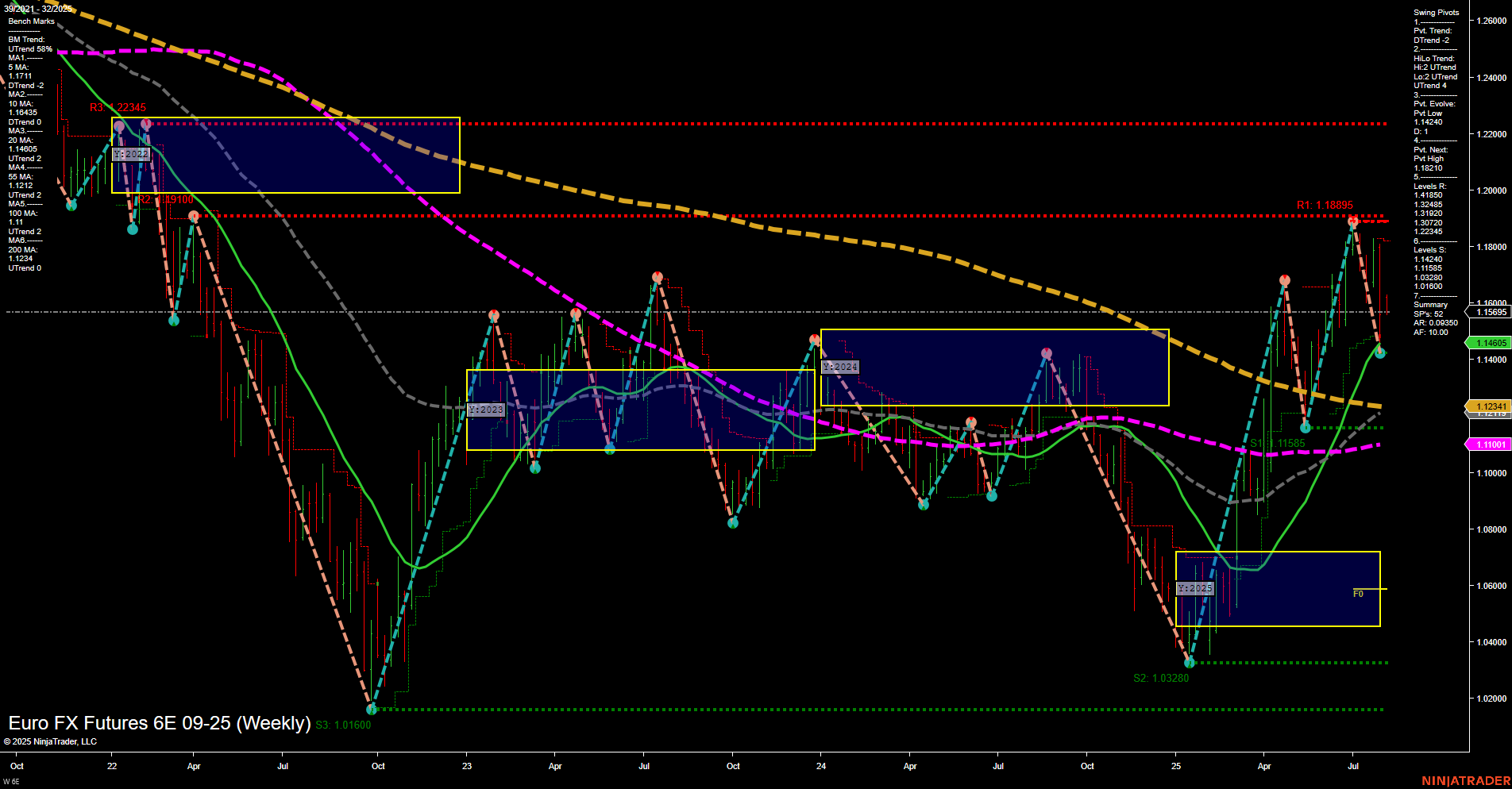Click the 1.15695 last price marker
1512x789 pixels.
click(1491, 312)
